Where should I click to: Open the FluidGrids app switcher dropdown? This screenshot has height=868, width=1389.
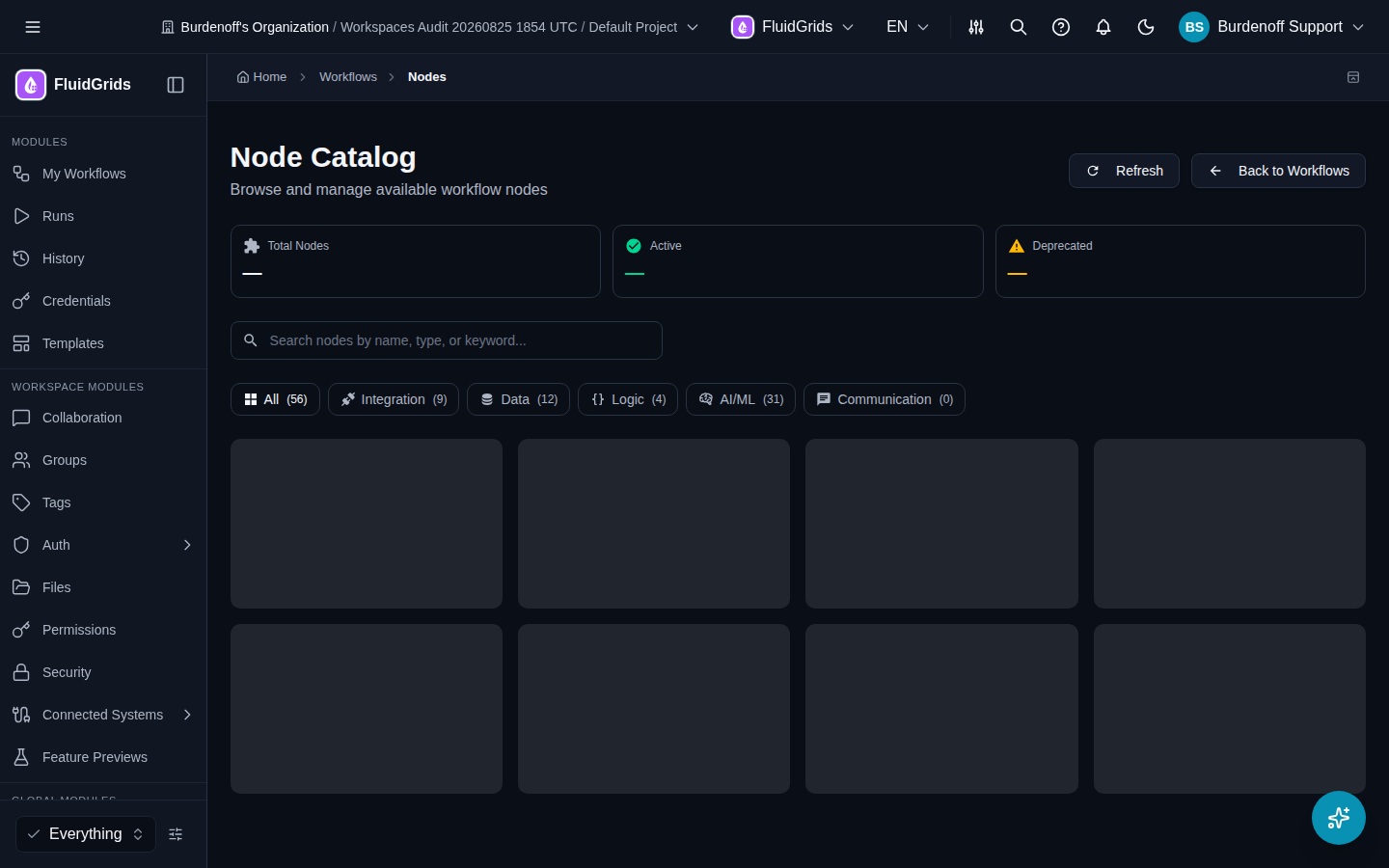(x=793, y=27)
